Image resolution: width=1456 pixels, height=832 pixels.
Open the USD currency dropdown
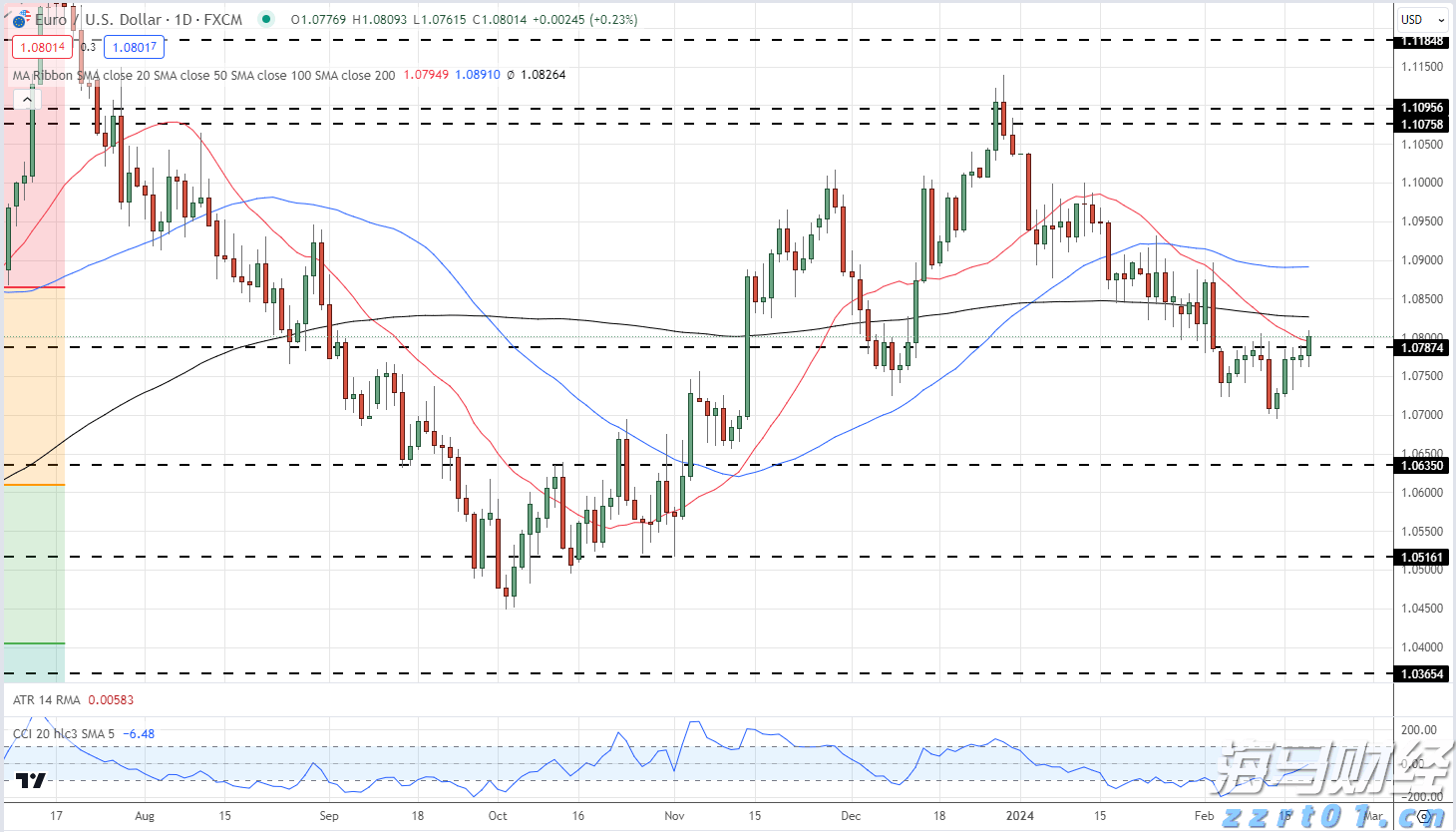pos(1423,19)
